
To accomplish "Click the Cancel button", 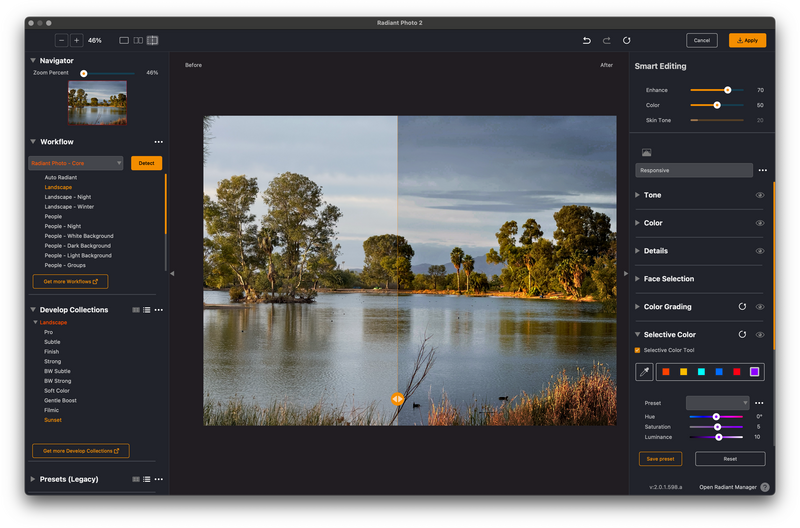I will [x=702, y=40].
